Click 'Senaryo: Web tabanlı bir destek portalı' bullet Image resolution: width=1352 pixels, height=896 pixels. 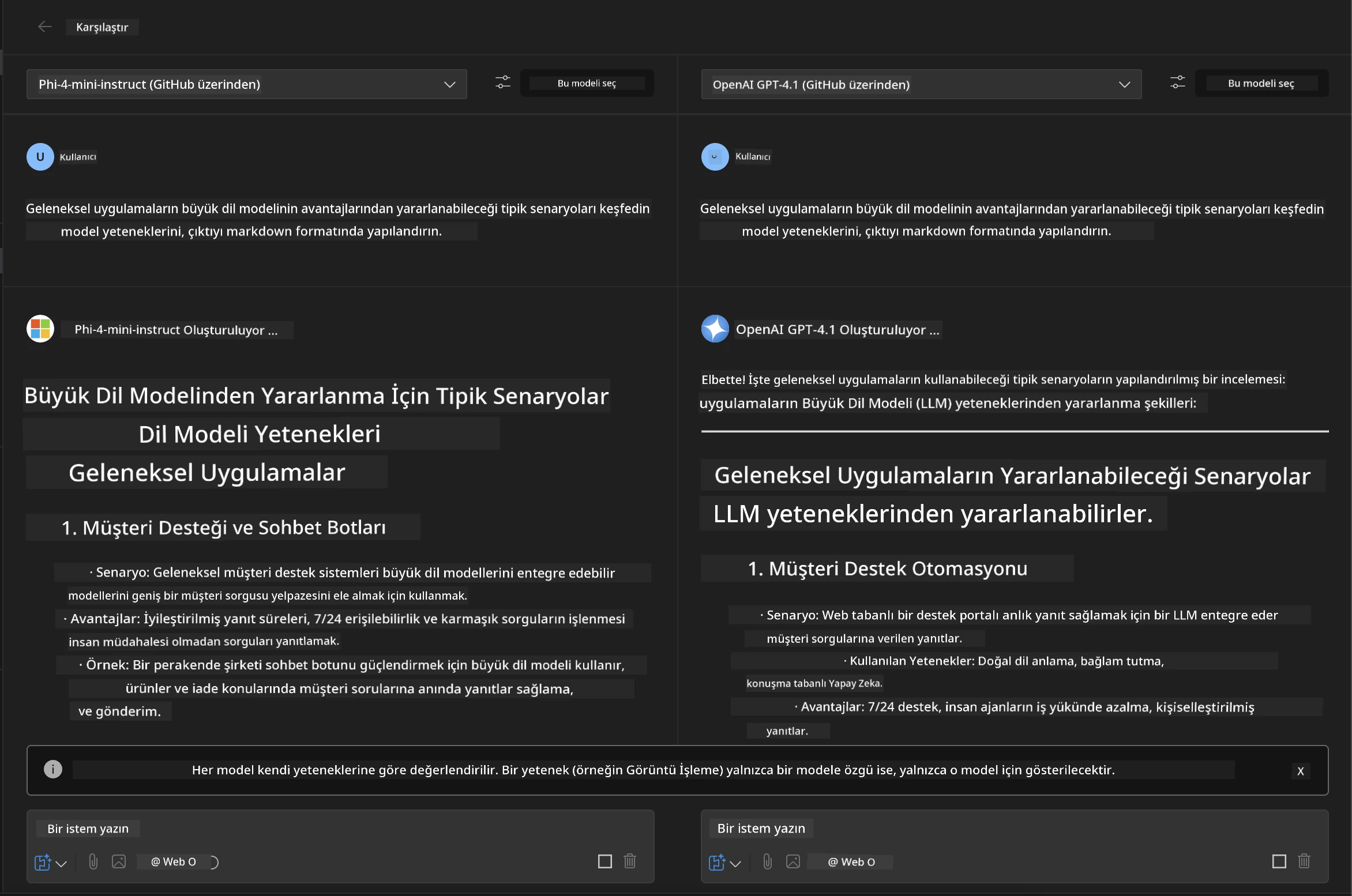tap(1019, 615)
